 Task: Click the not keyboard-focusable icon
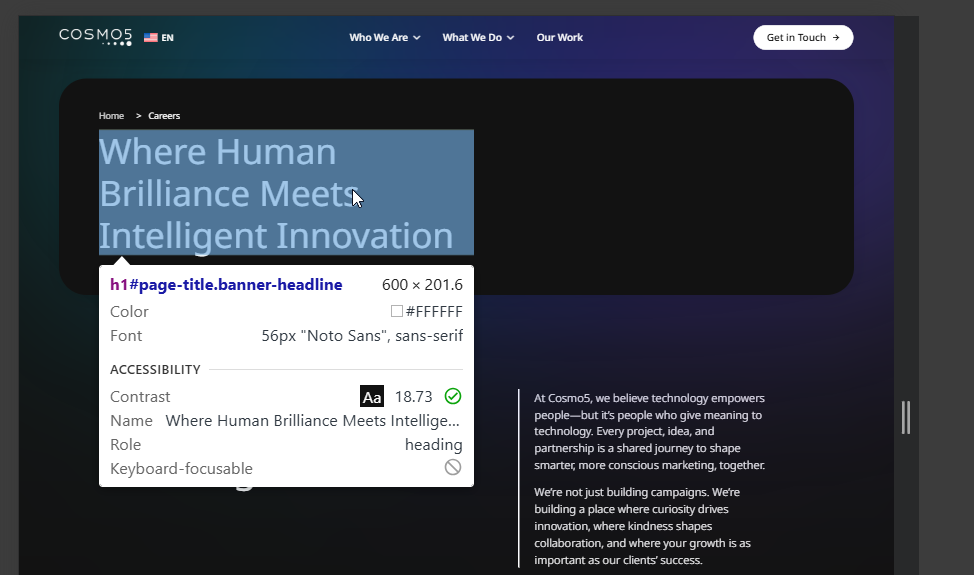453,467
